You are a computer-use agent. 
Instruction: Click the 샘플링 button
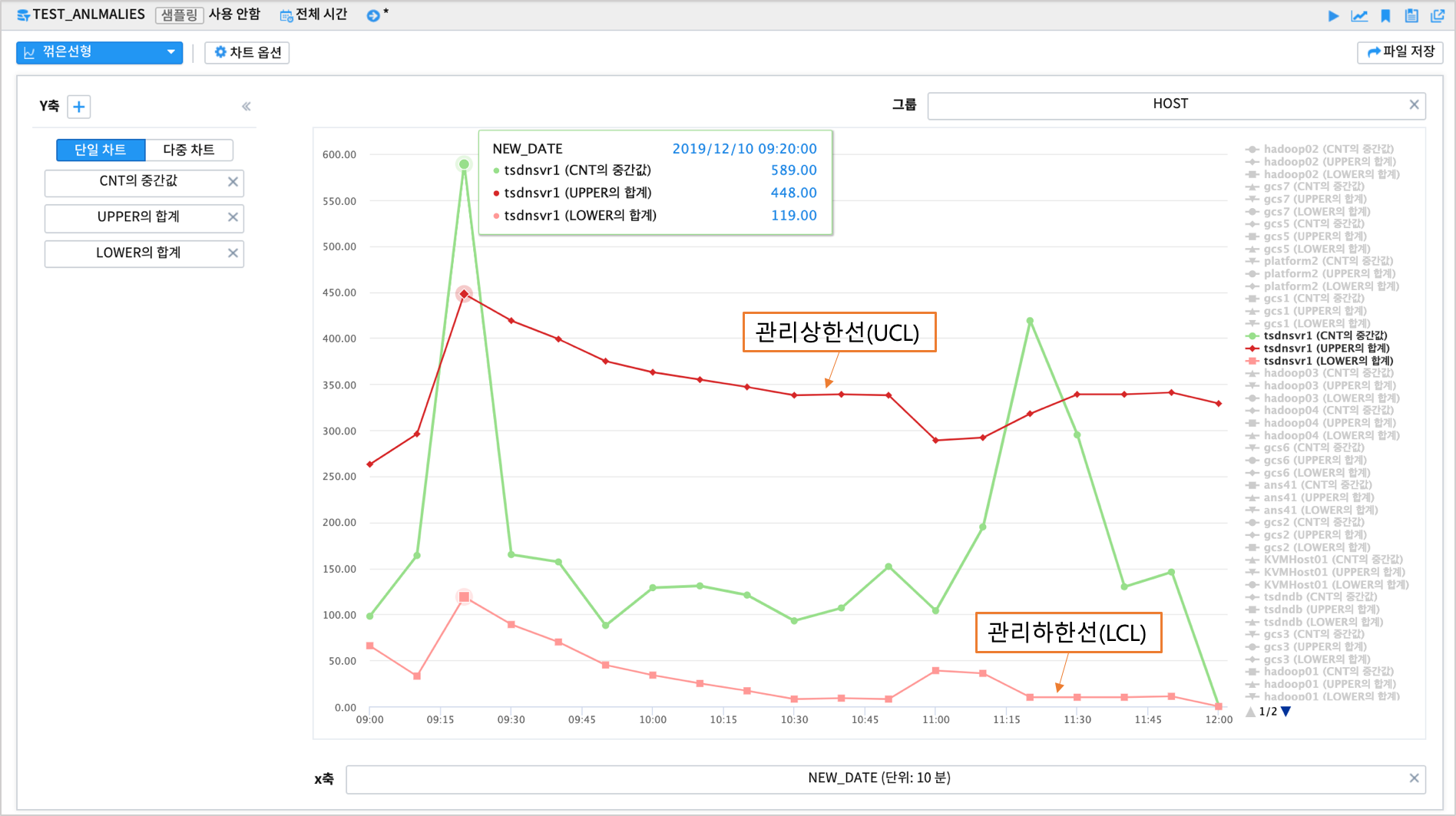coord(179,15)
